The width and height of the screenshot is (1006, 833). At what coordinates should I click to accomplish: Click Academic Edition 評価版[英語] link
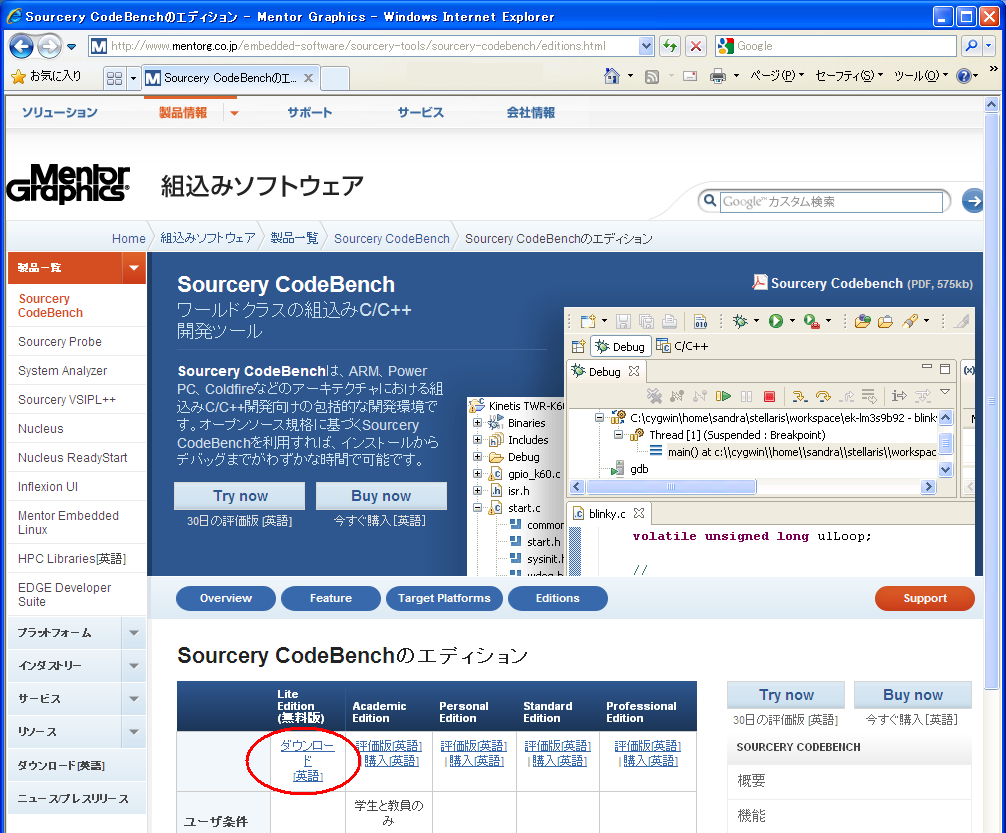point(389,746)
